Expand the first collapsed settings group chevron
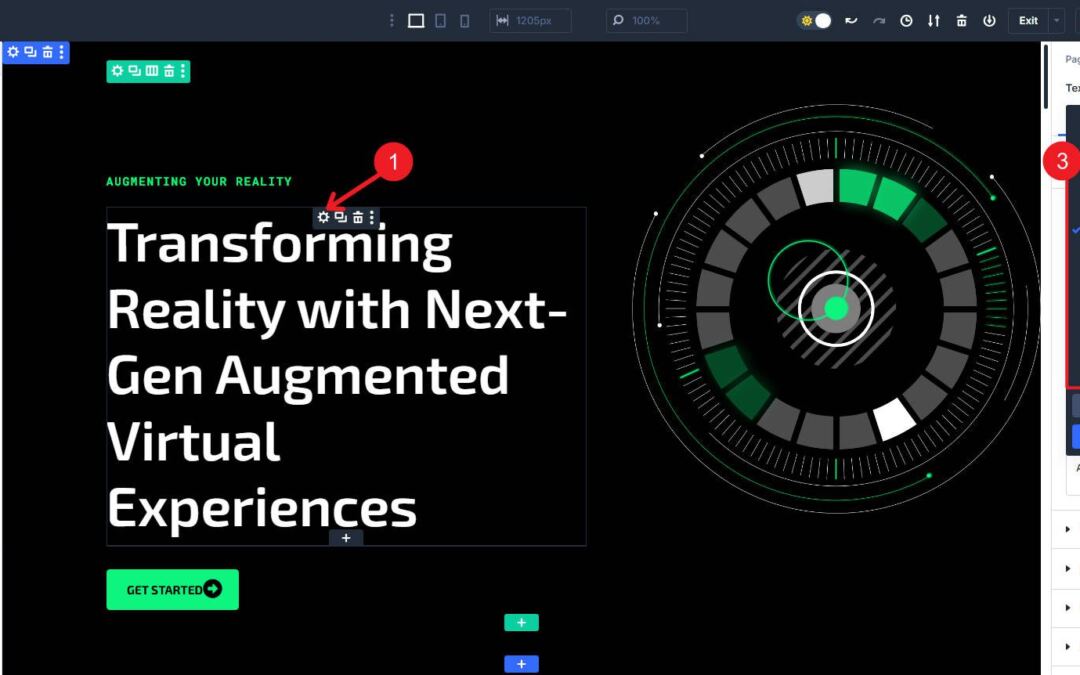1080x675 pixels. [1066, 529]
